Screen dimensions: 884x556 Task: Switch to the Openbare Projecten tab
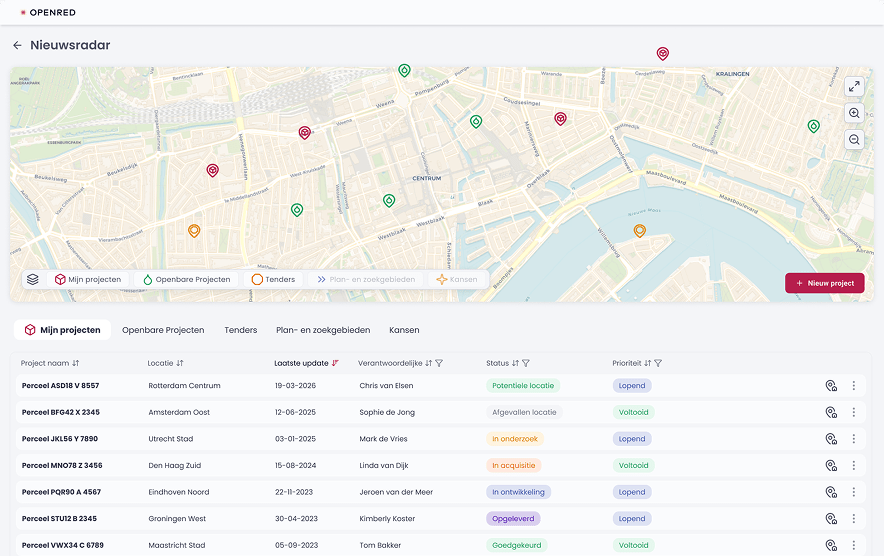pos(163,330)
